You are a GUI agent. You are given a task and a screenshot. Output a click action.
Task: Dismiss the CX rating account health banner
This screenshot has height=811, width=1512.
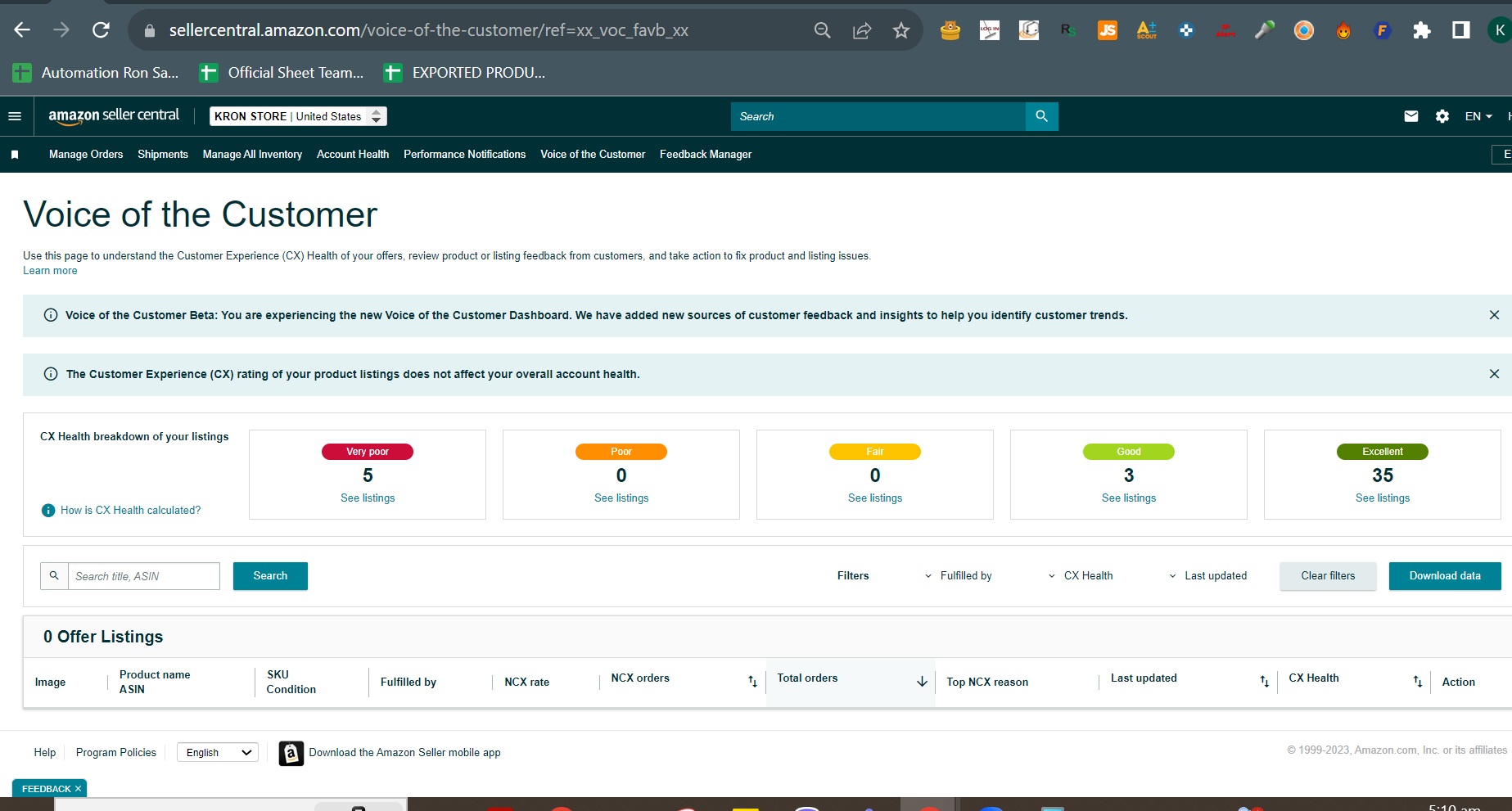tap(1494, 374)
